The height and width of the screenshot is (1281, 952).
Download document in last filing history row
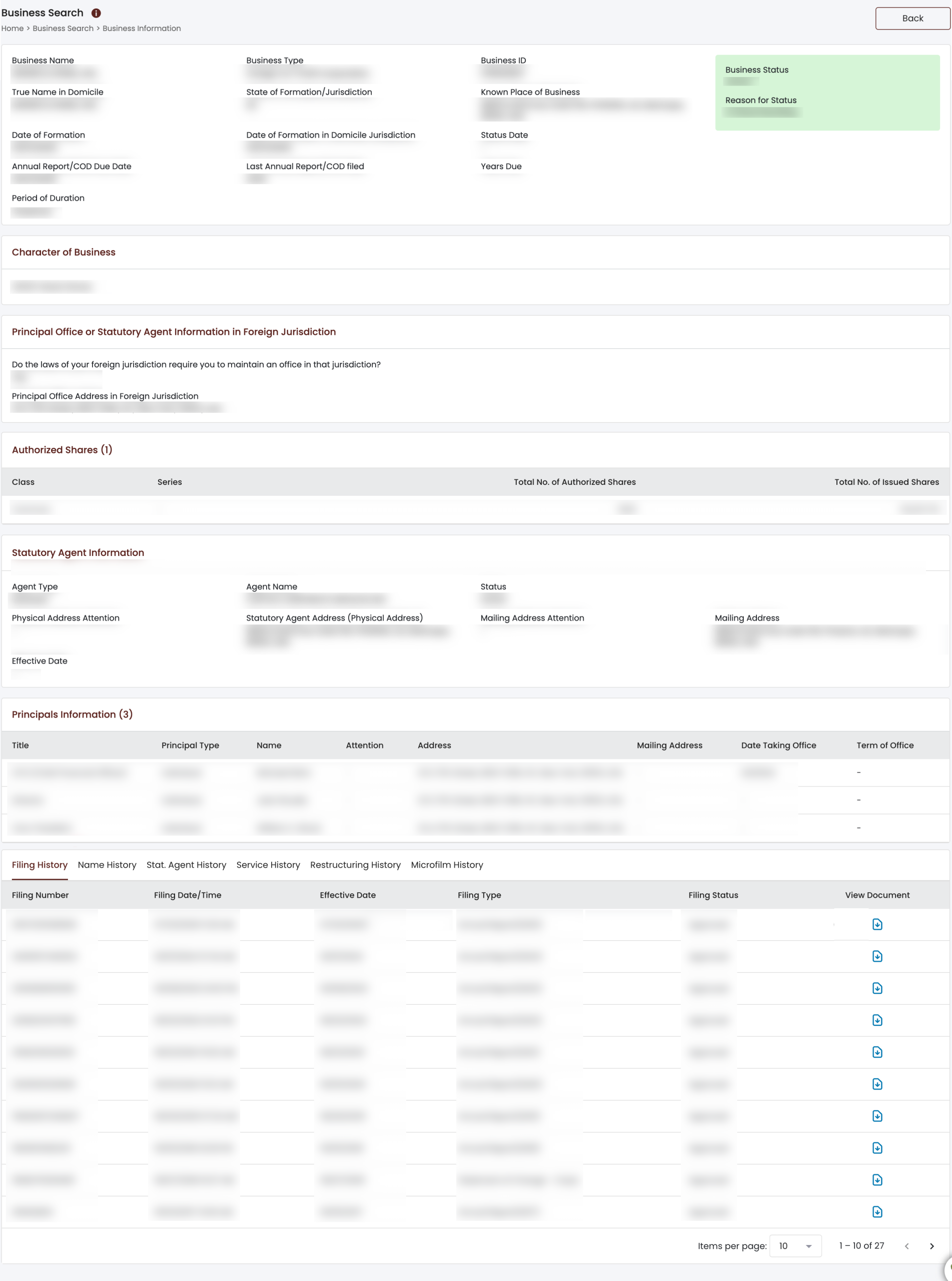(877, 1212)
